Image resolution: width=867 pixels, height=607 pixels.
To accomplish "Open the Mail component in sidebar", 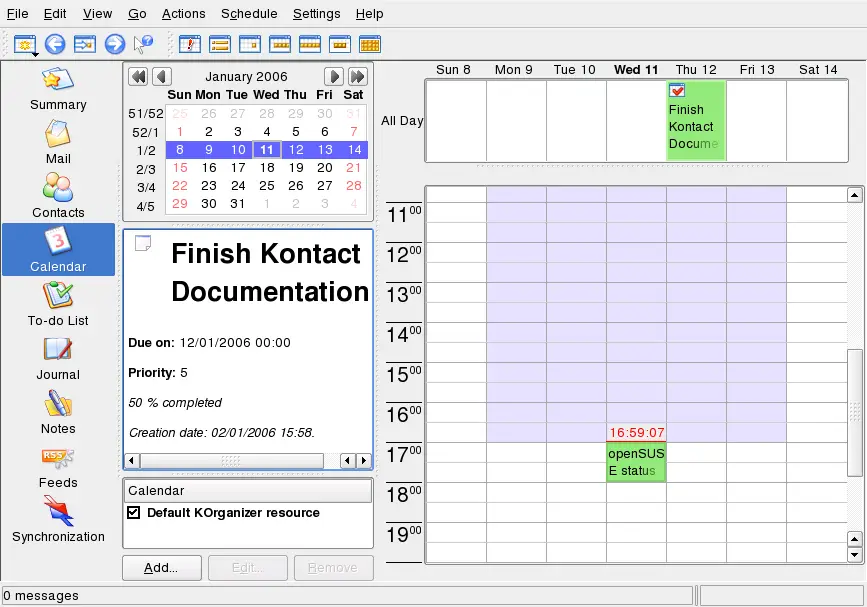I will pyautogui.click(x=58, y=142).
